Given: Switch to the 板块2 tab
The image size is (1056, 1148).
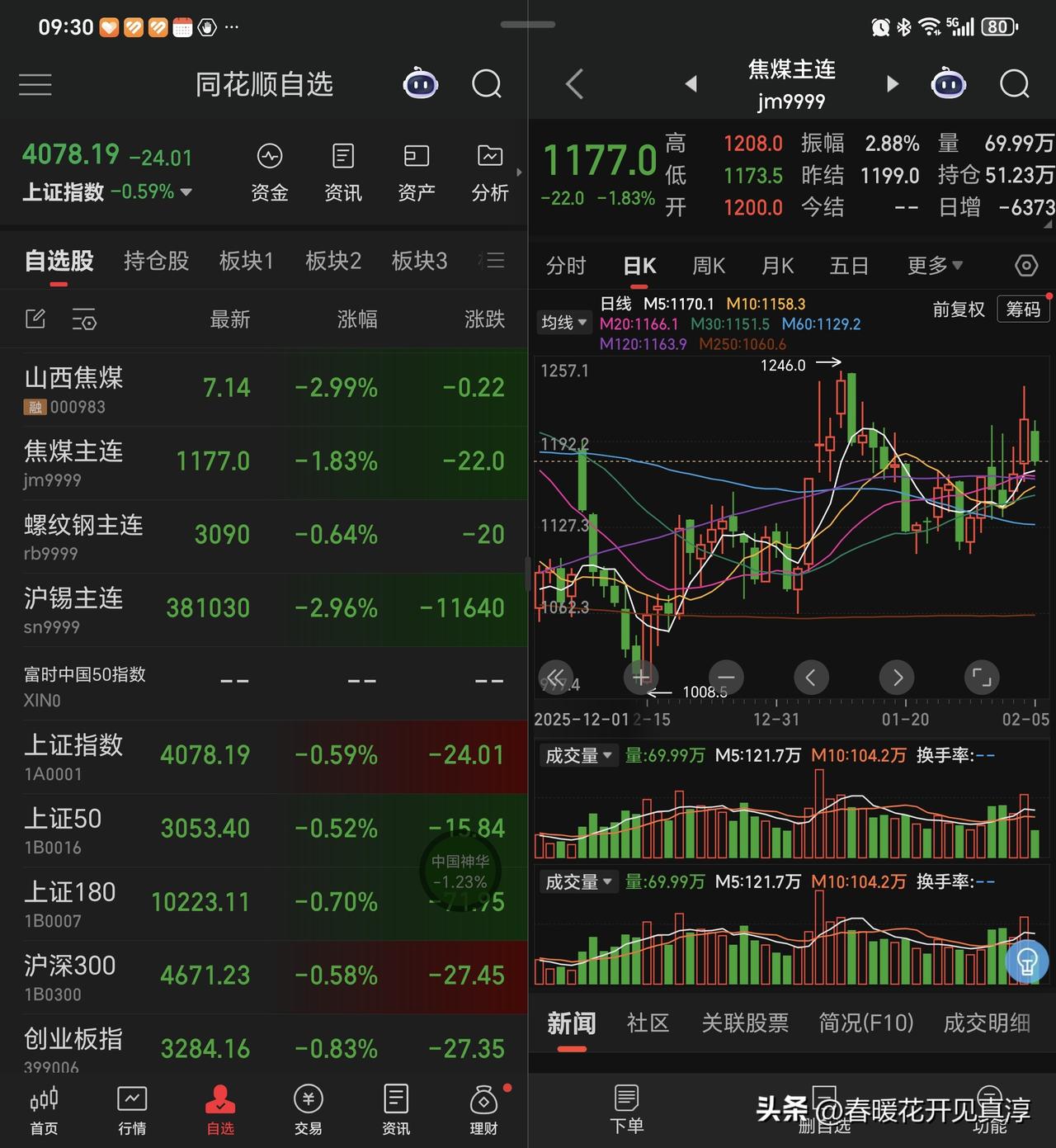Looking at the screenshot, I should (333, 261).
